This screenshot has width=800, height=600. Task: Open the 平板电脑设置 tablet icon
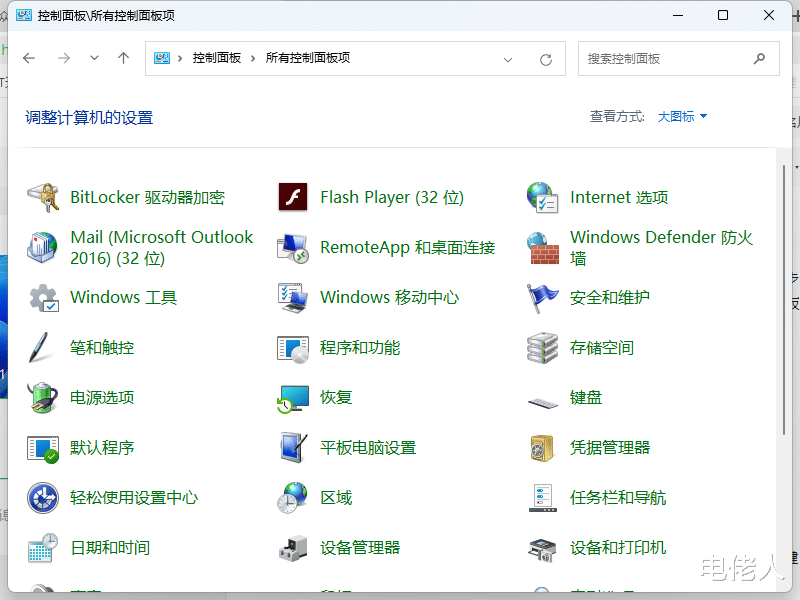(294, 447)
